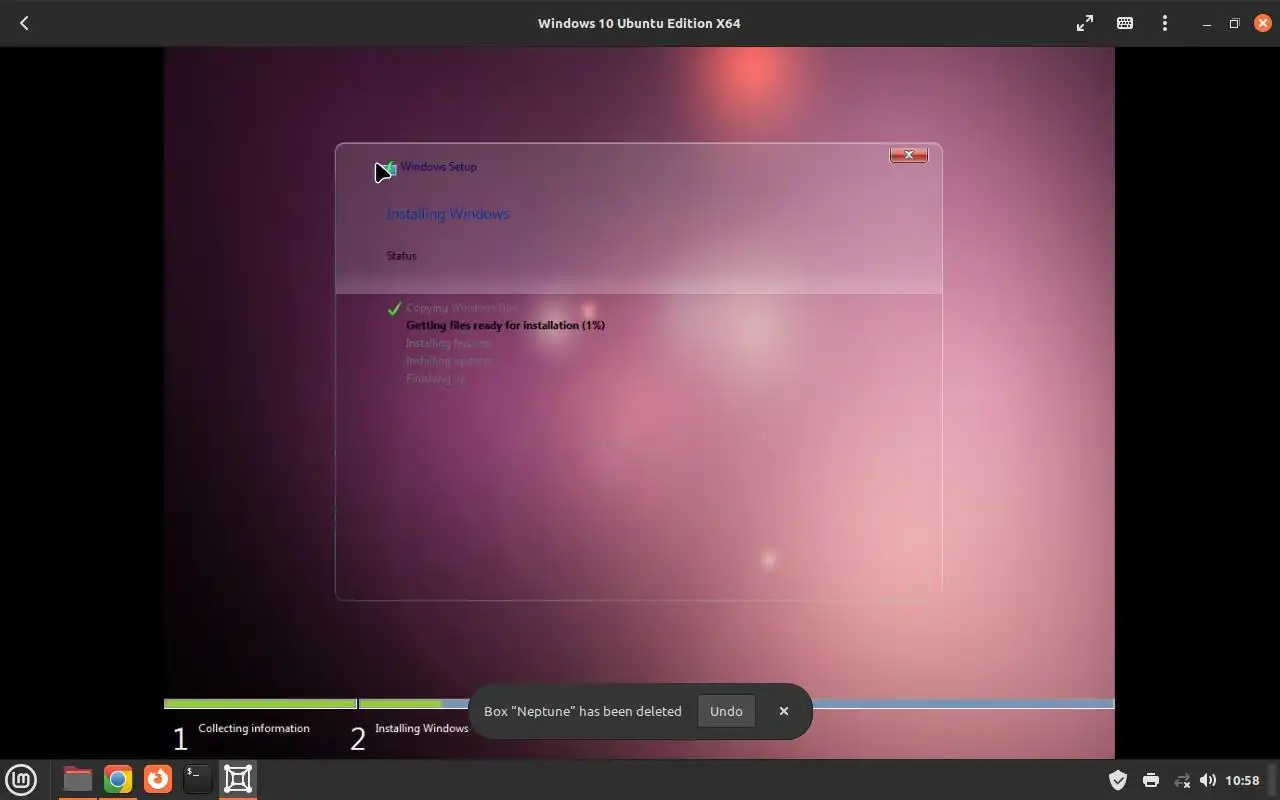Launch Firefox from the taskbar
Screen dimensions: 1280x800
coord(158,779)
